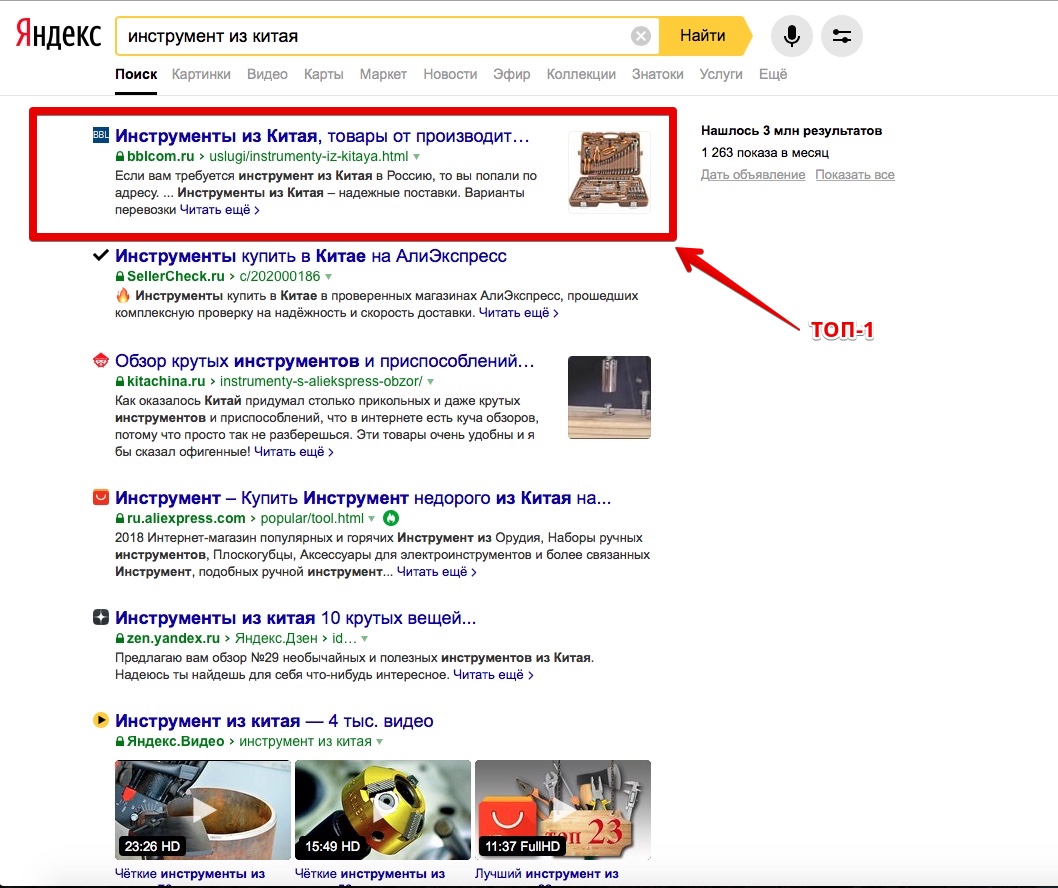Click Читать ещё in the kitachina snippet
The image size is (1058, 888).
pyautogui.click(x=294, y=452)
